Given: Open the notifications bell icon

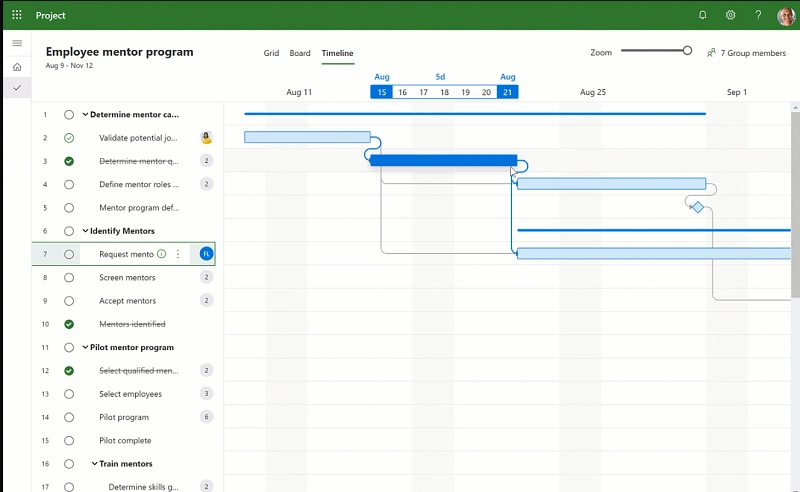Looking at the screenshot, I should point(702,15).
